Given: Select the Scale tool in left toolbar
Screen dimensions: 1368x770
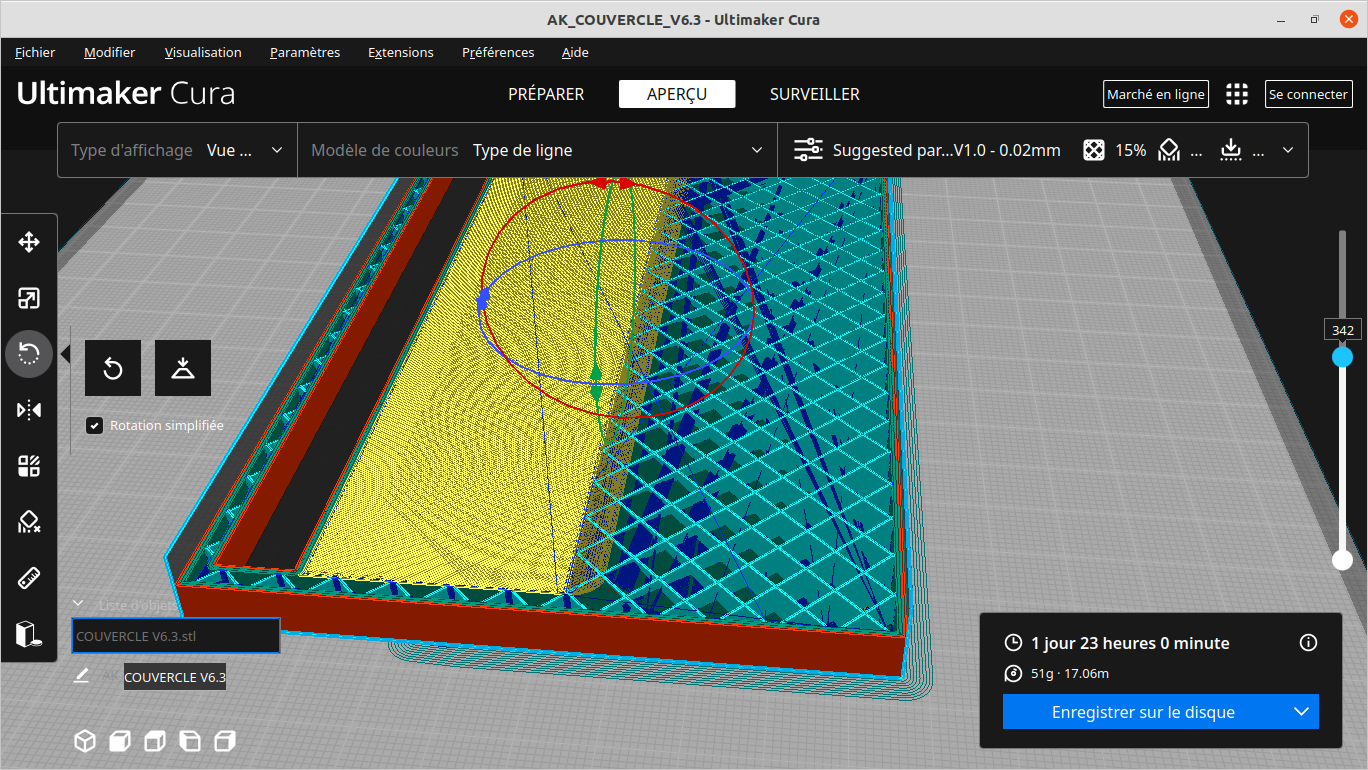Looking at the screenshot, I should (x=29, y=298).
